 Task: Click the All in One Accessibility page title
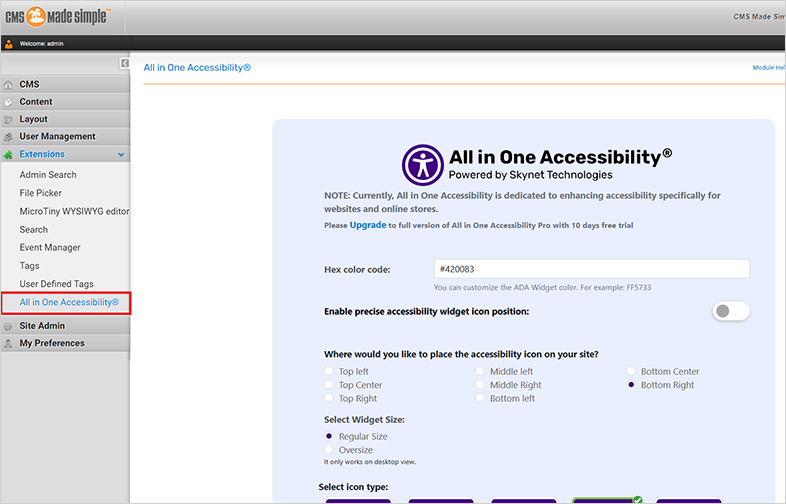tap(197, 67)
